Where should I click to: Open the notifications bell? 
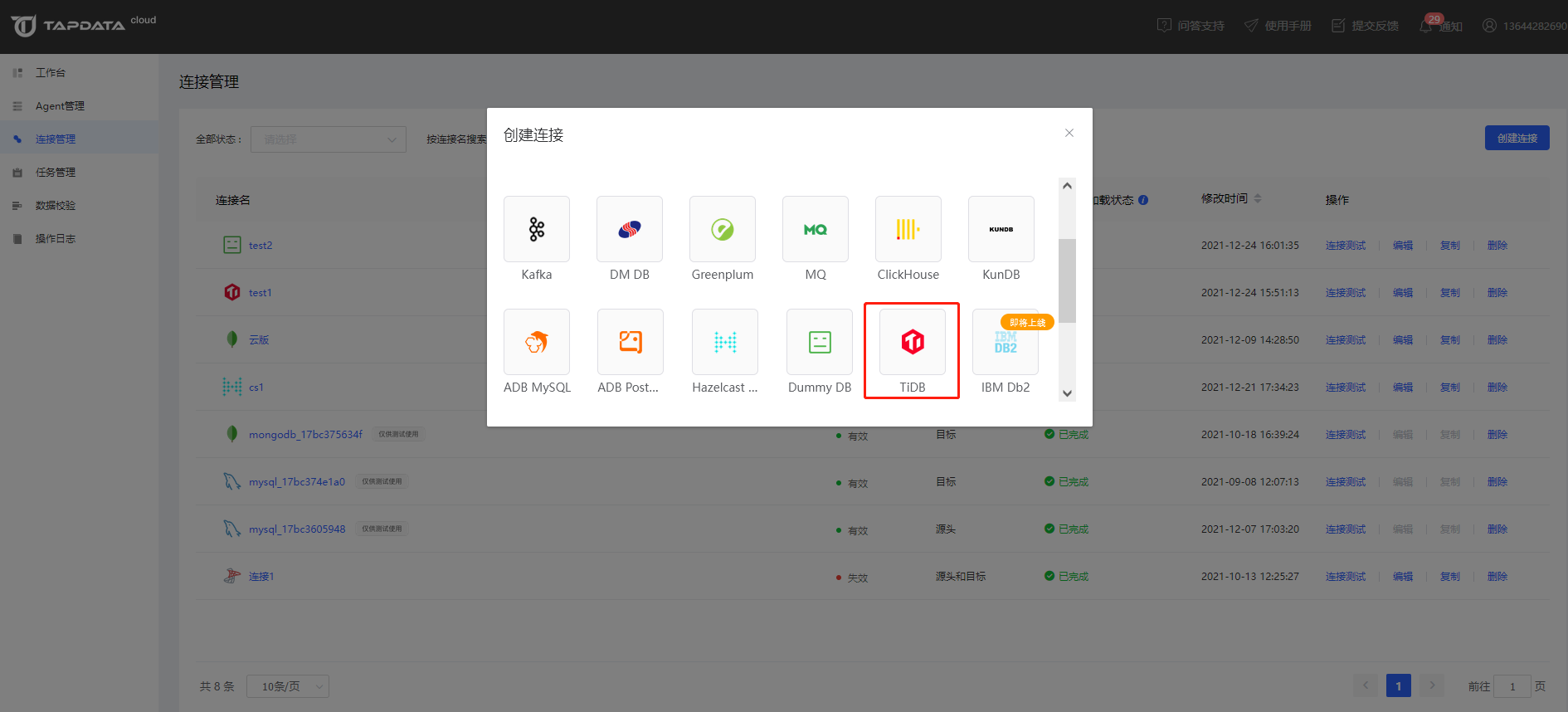point(1441,26)
